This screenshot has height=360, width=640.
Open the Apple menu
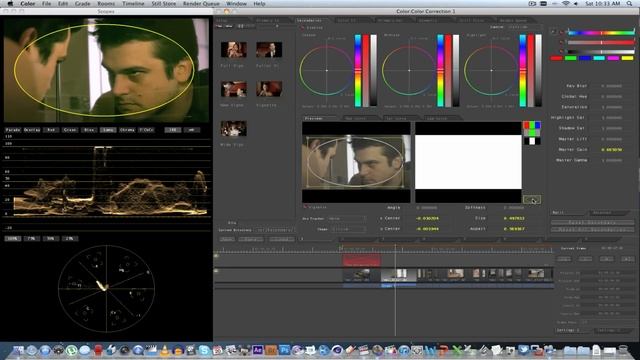tap(10, 4)
